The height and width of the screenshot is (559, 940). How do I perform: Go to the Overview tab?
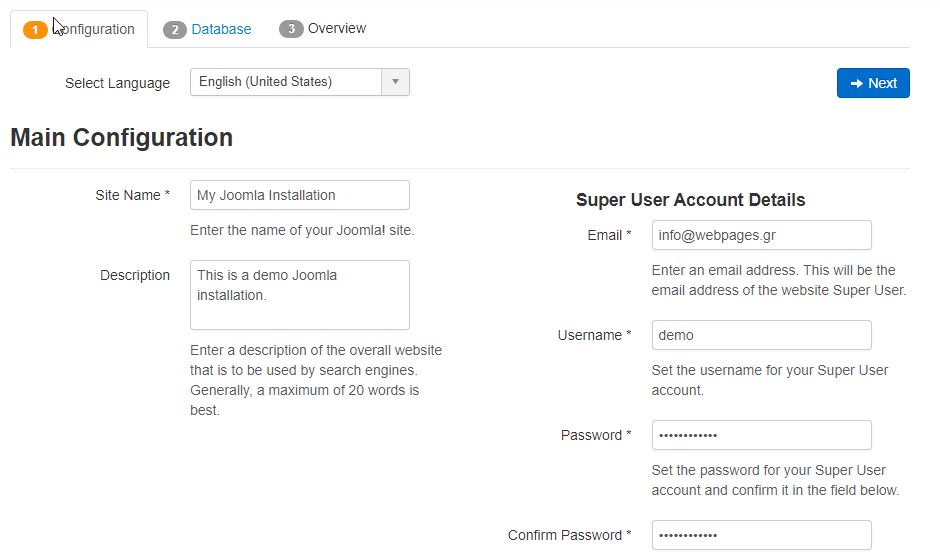click(x=337, y=28)
